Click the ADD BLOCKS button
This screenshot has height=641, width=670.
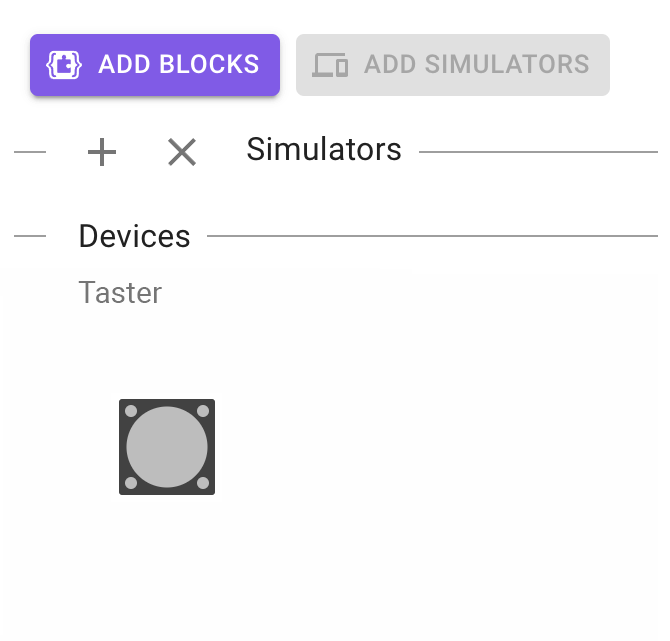coord(155,65)
